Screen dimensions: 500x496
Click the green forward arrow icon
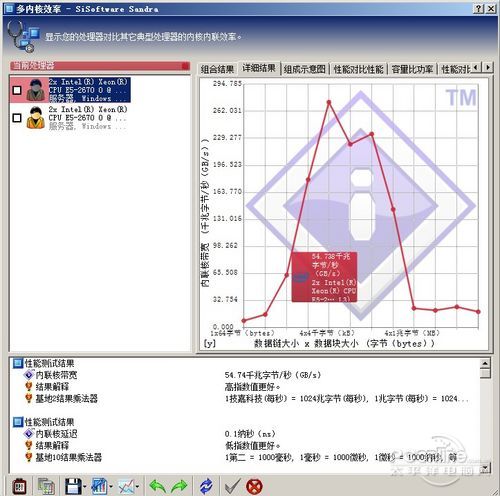[x=179, y=486]
